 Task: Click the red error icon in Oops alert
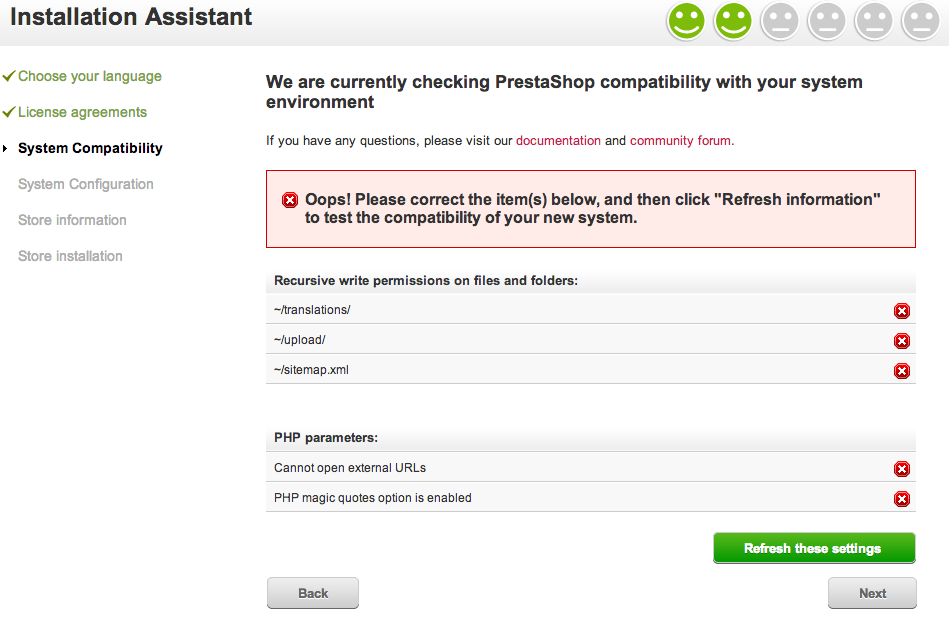[290, 200]
